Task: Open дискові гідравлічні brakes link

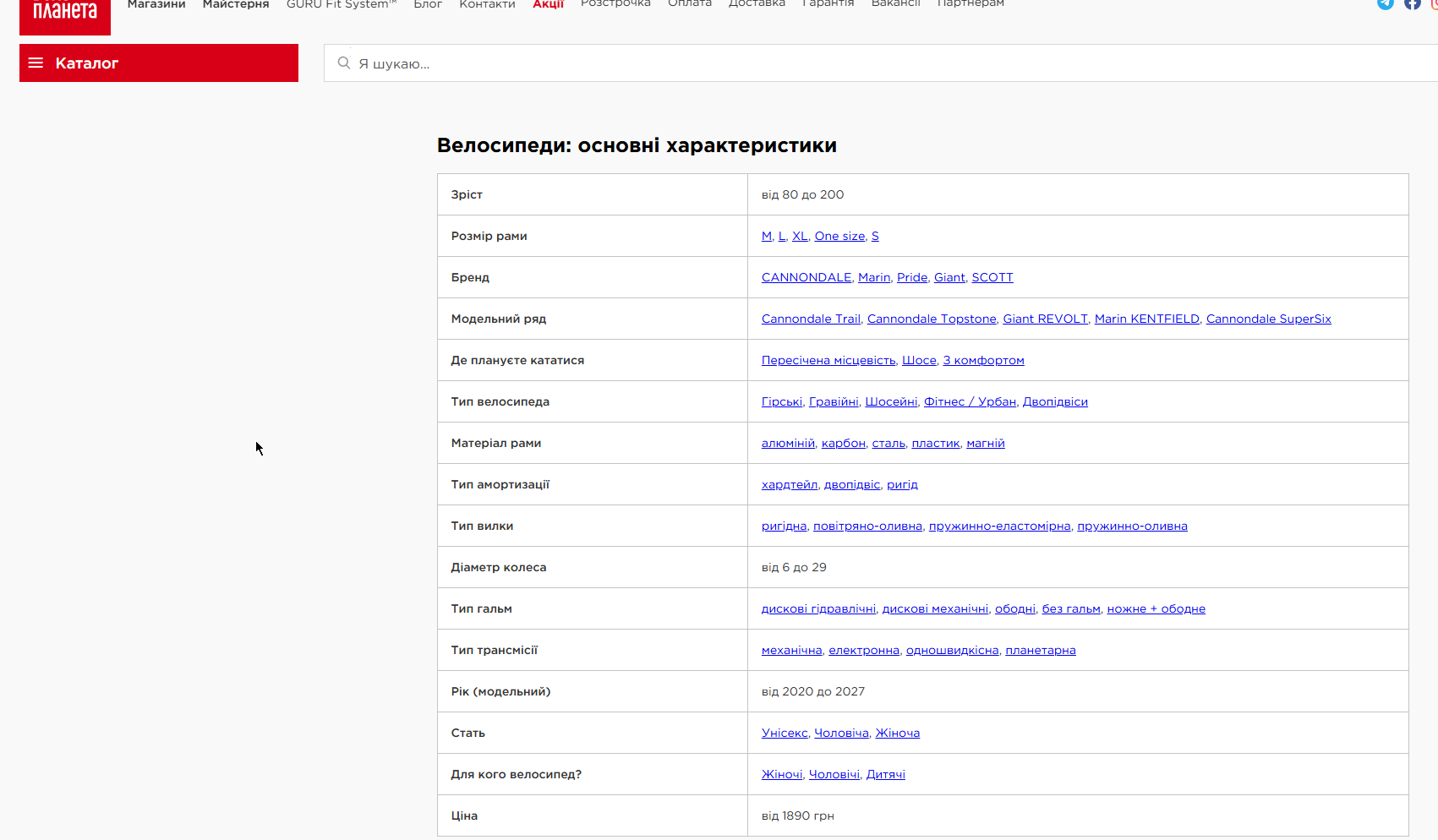Action: point(819,608)
